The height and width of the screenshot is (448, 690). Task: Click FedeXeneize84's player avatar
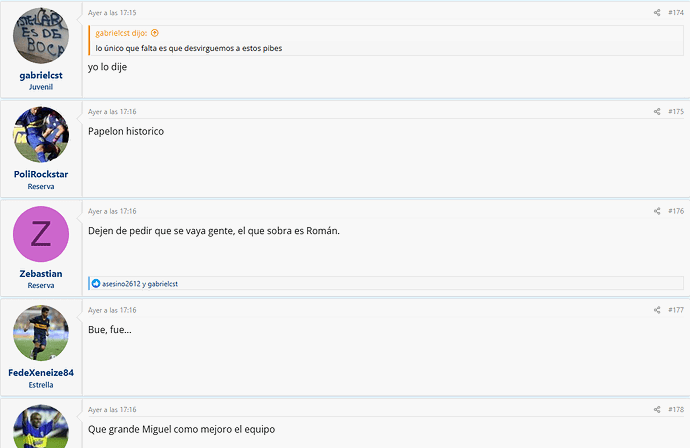[41, 333]
